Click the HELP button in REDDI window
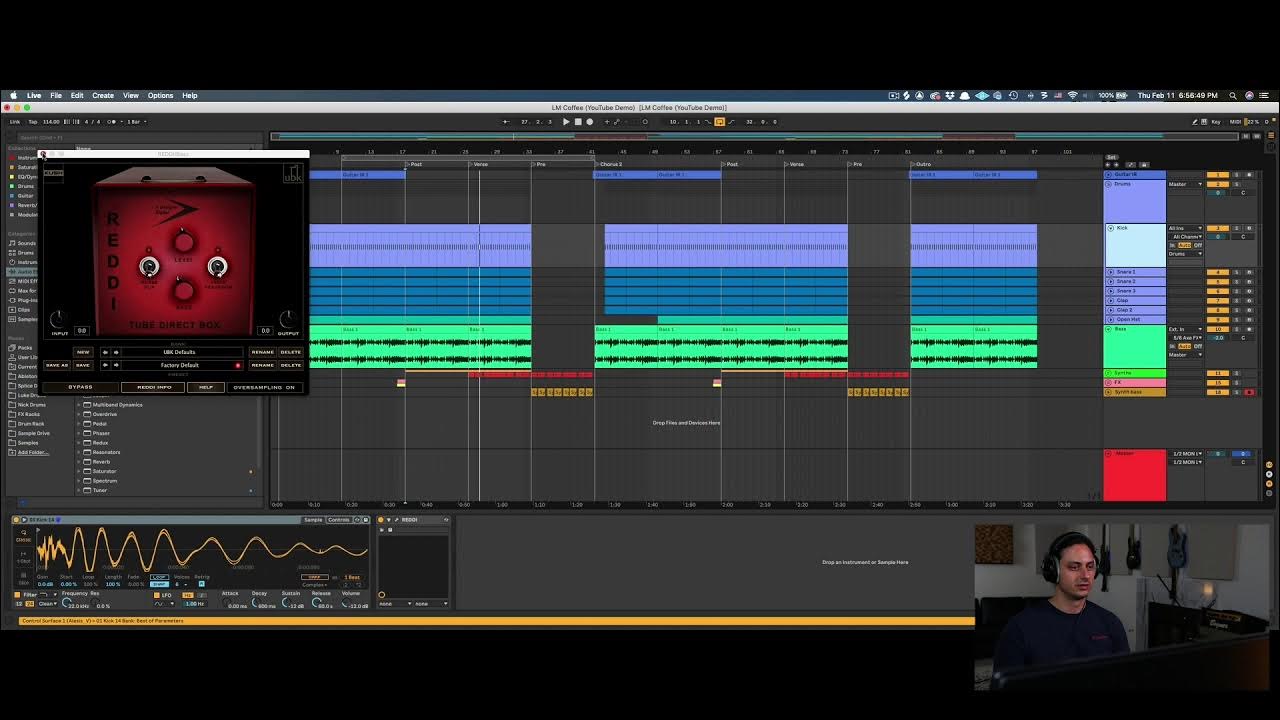 coord(206,387)
